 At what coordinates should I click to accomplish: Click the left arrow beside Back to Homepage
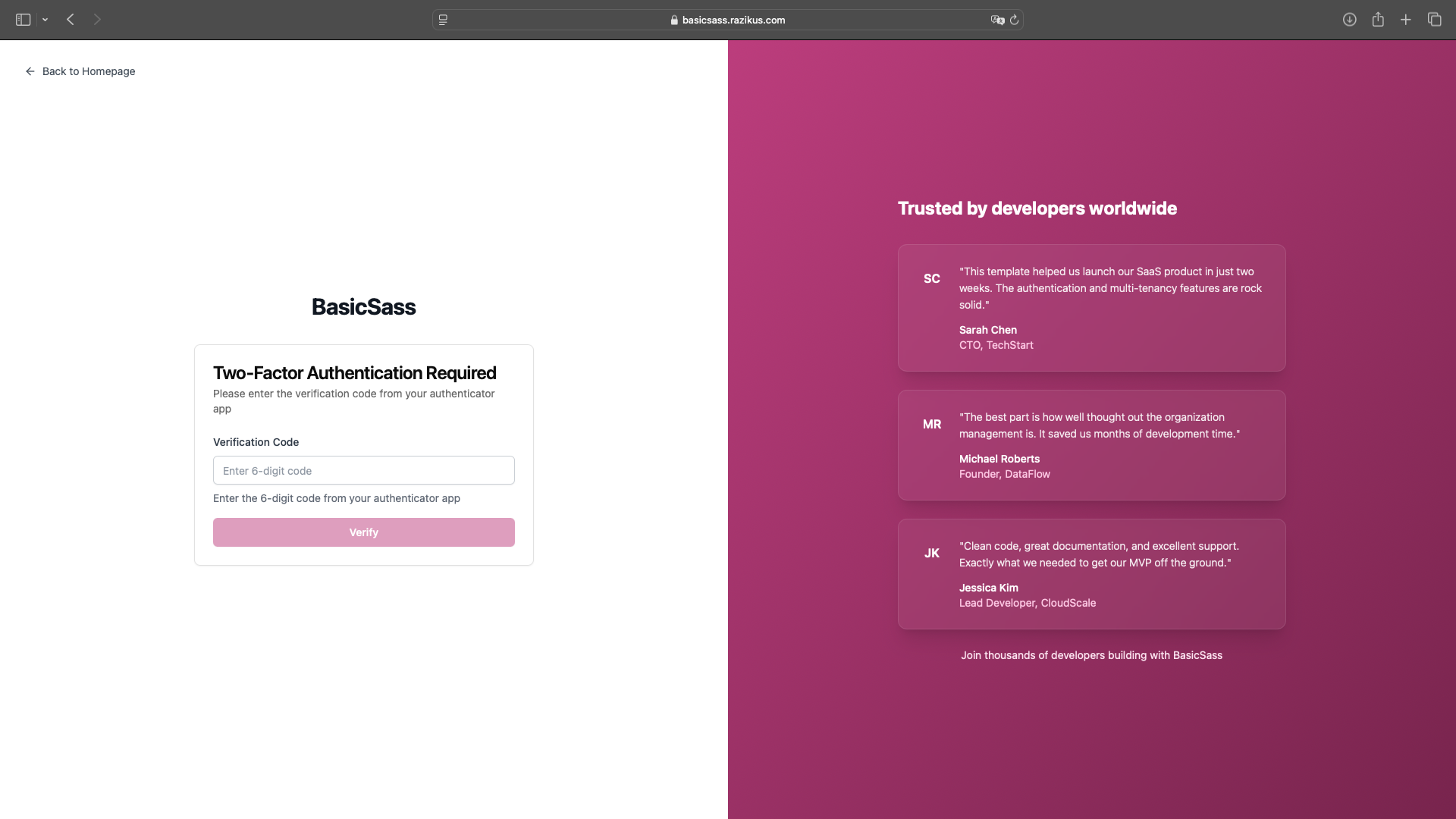pyautogui.click(x=30, y=71)
